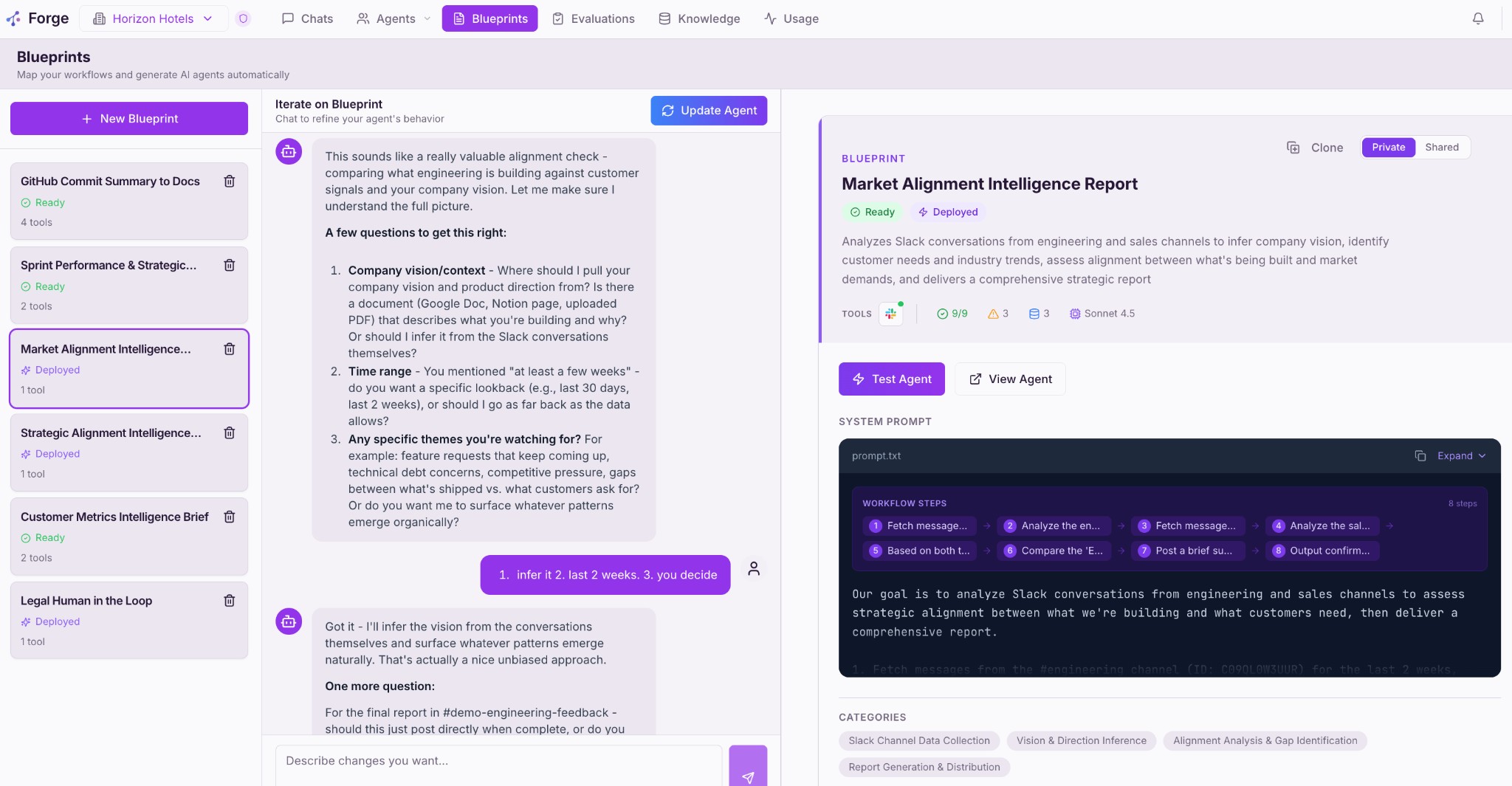The image size is (1512, 786).
Task: Click trash icon for Legal Human in the Loop
Action: click(x=230, y=601)
